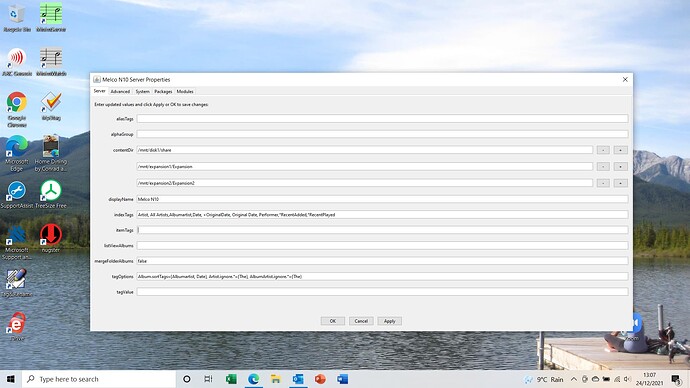Click into the itemTags field
The height and width of the screenshot is (388, 690).
tap(382, 230)
